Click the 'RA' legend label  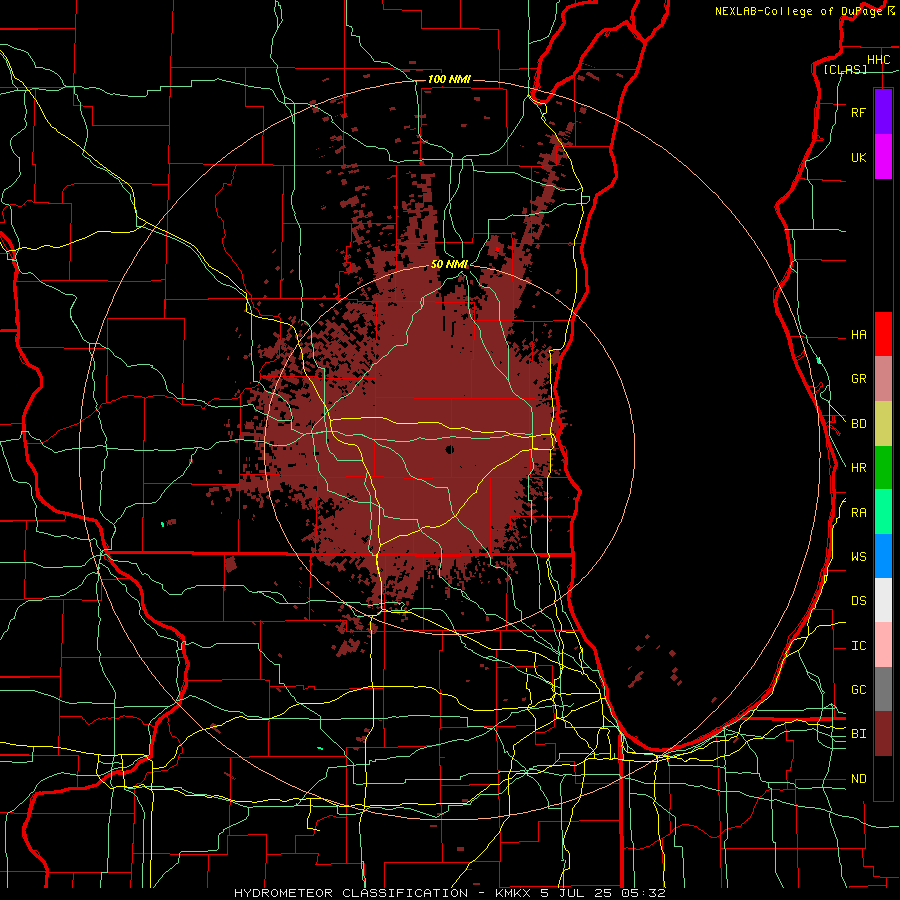858,513
